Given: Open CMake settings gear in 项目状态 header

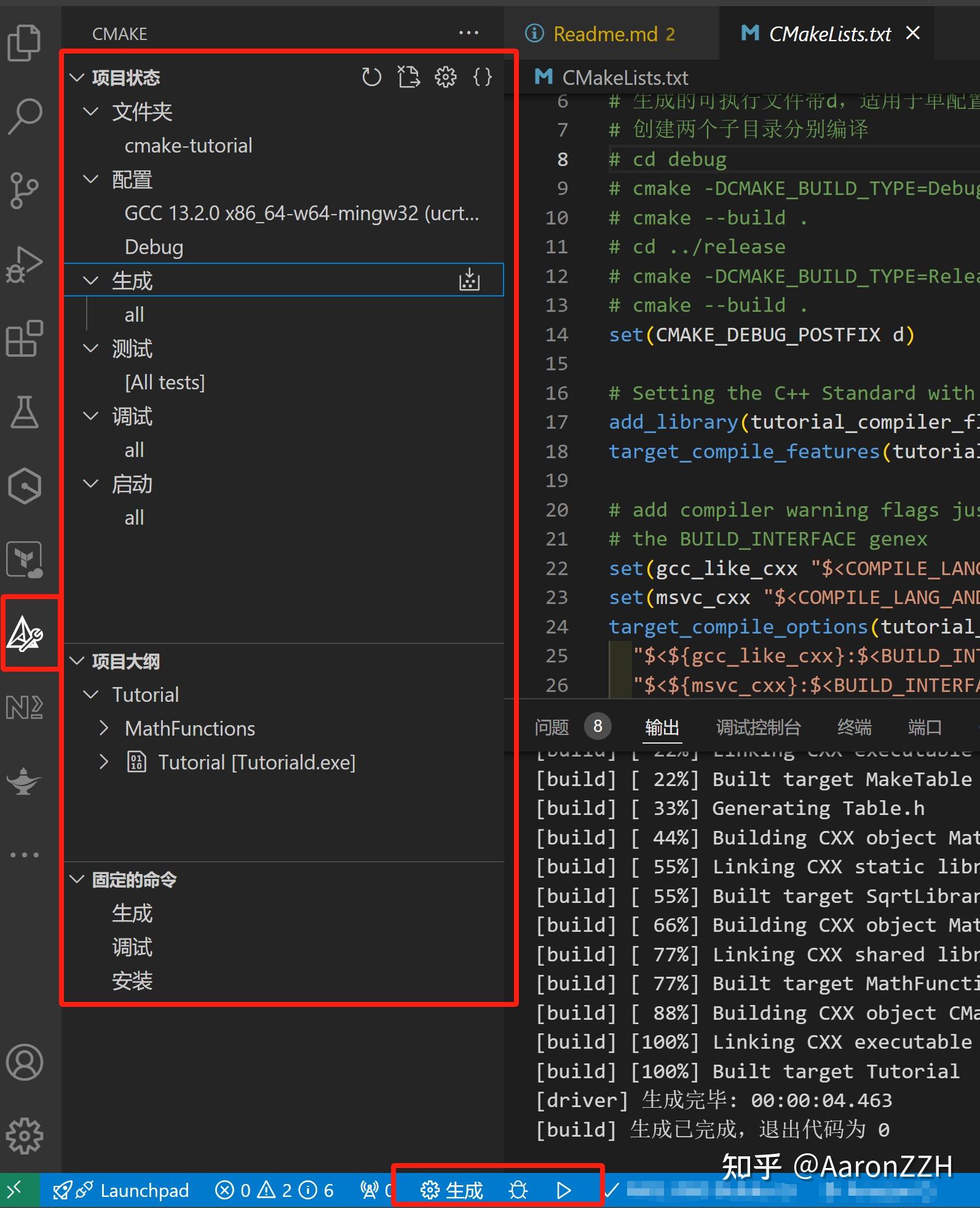Looking at the screenshot, I should tap(446, 77).
